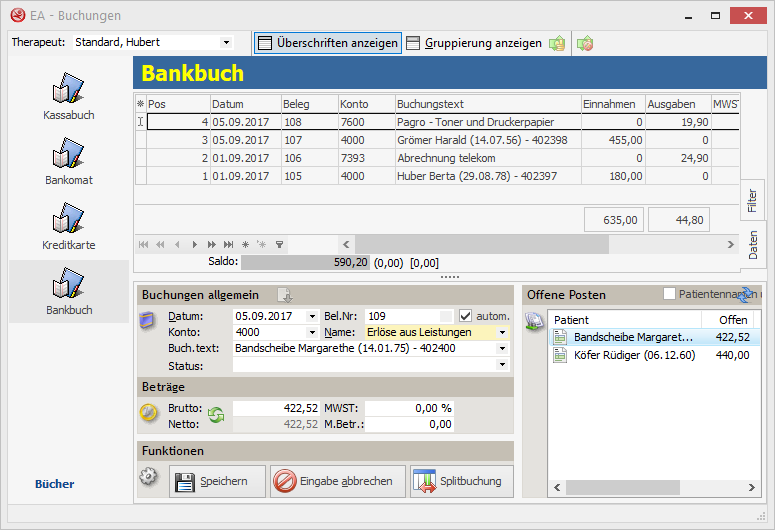Enable the Patientennamen checkbox

(x=670, y=294)
